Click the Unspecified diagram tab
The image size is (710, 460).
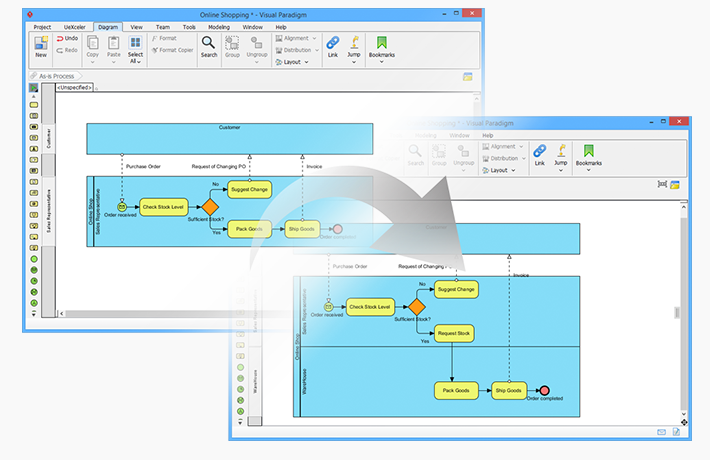[x=75, y=87]
